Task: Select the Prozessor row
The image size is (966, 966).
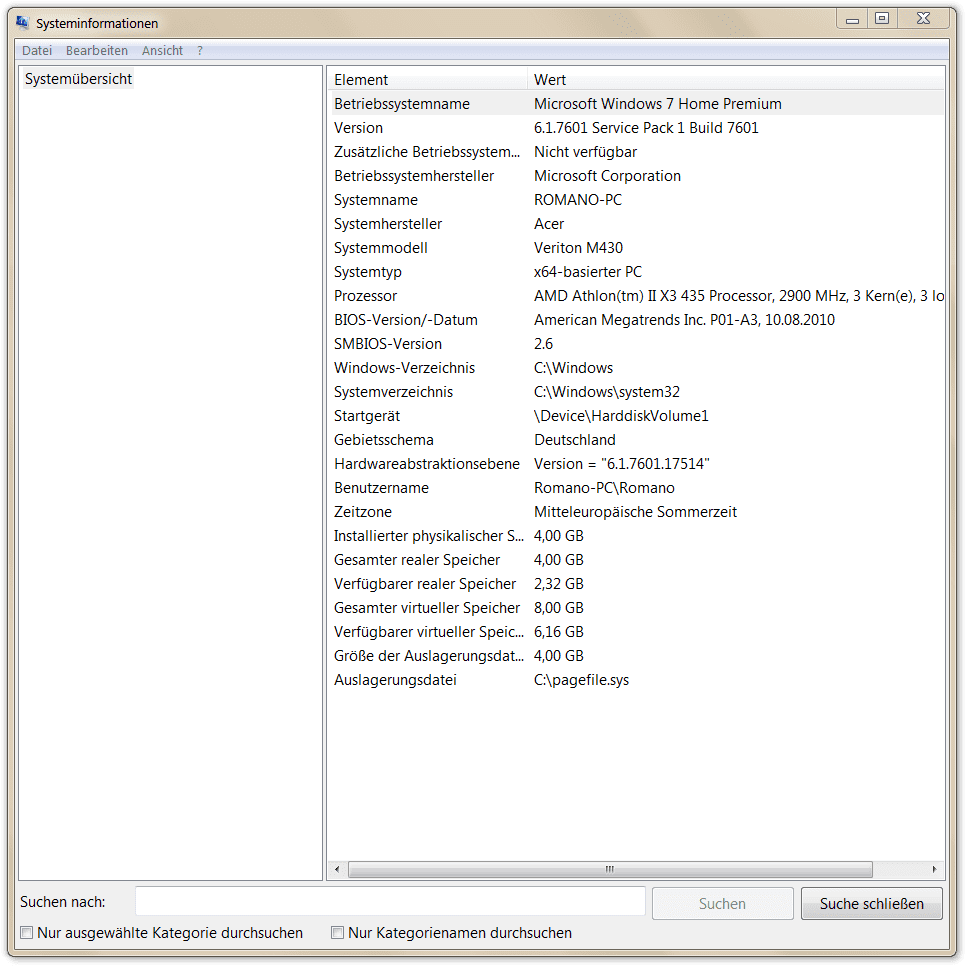Action: (637, 296)
